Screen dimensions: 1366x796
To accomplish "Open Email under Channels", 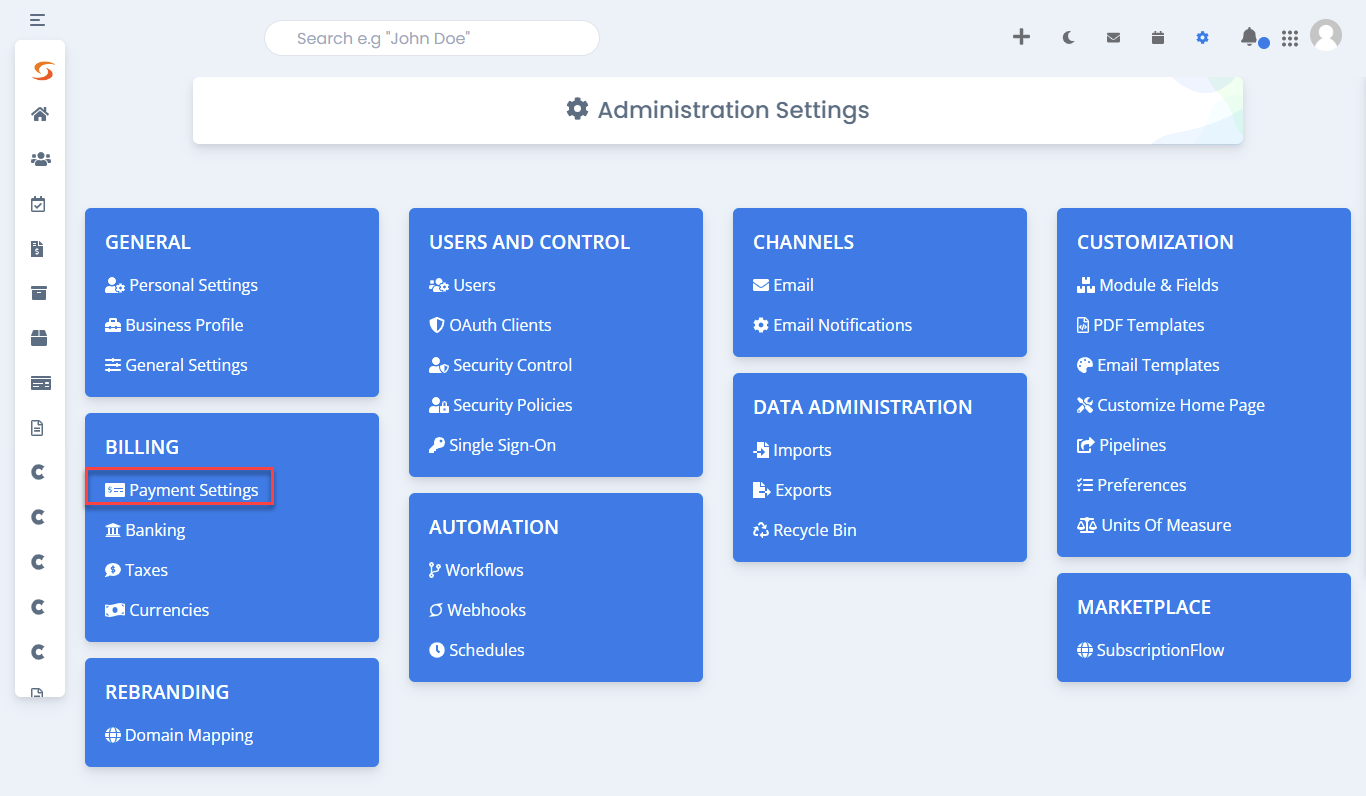I will pyautogui.click(x=784, y=285).
